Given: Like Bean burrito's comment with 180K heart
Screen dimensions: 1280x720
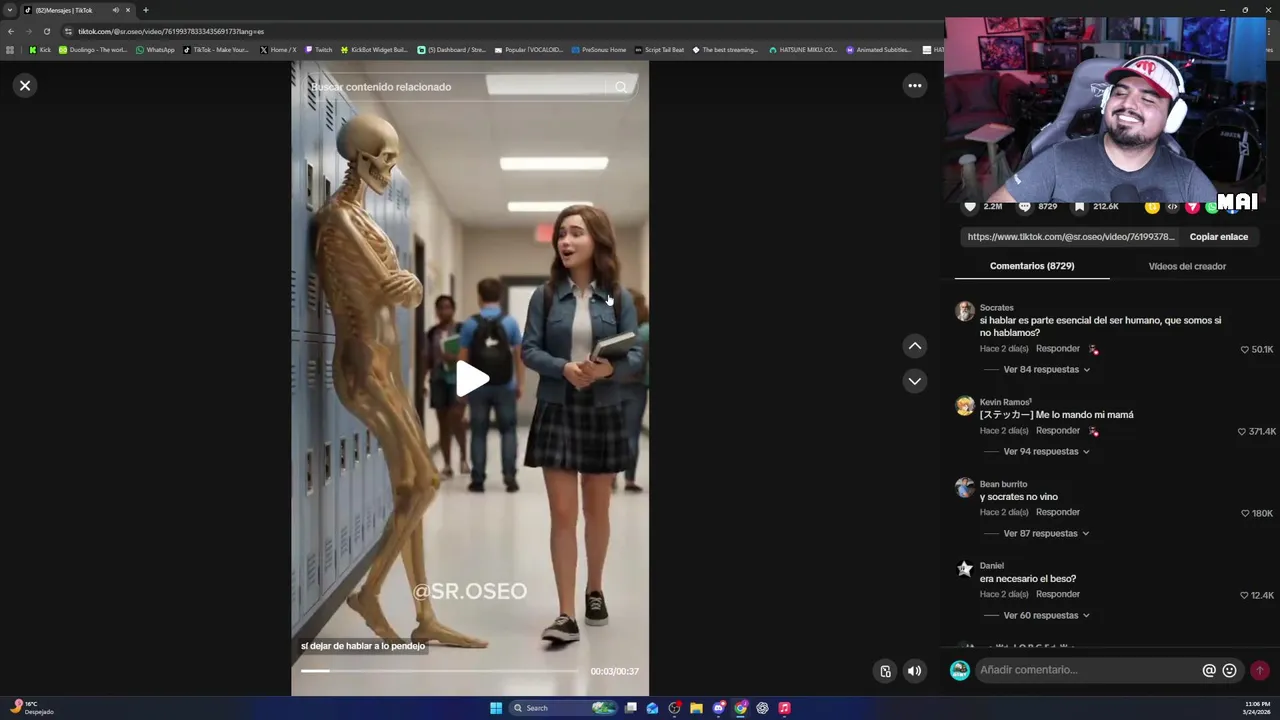Looking at the screenshot, I should pos(1245,514).
